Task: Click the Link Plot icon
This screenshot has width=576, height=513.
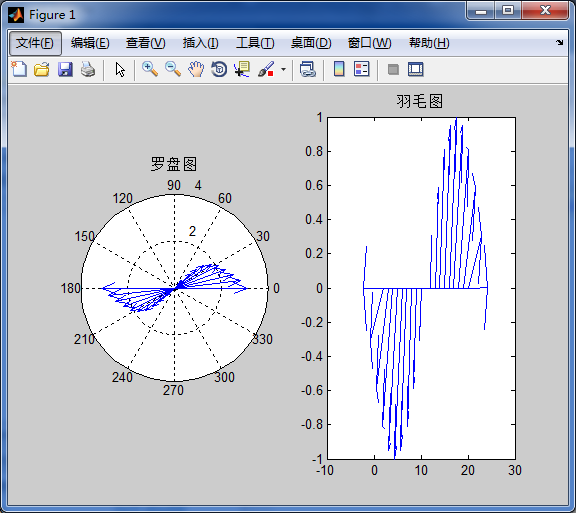Action: [308, 69]
